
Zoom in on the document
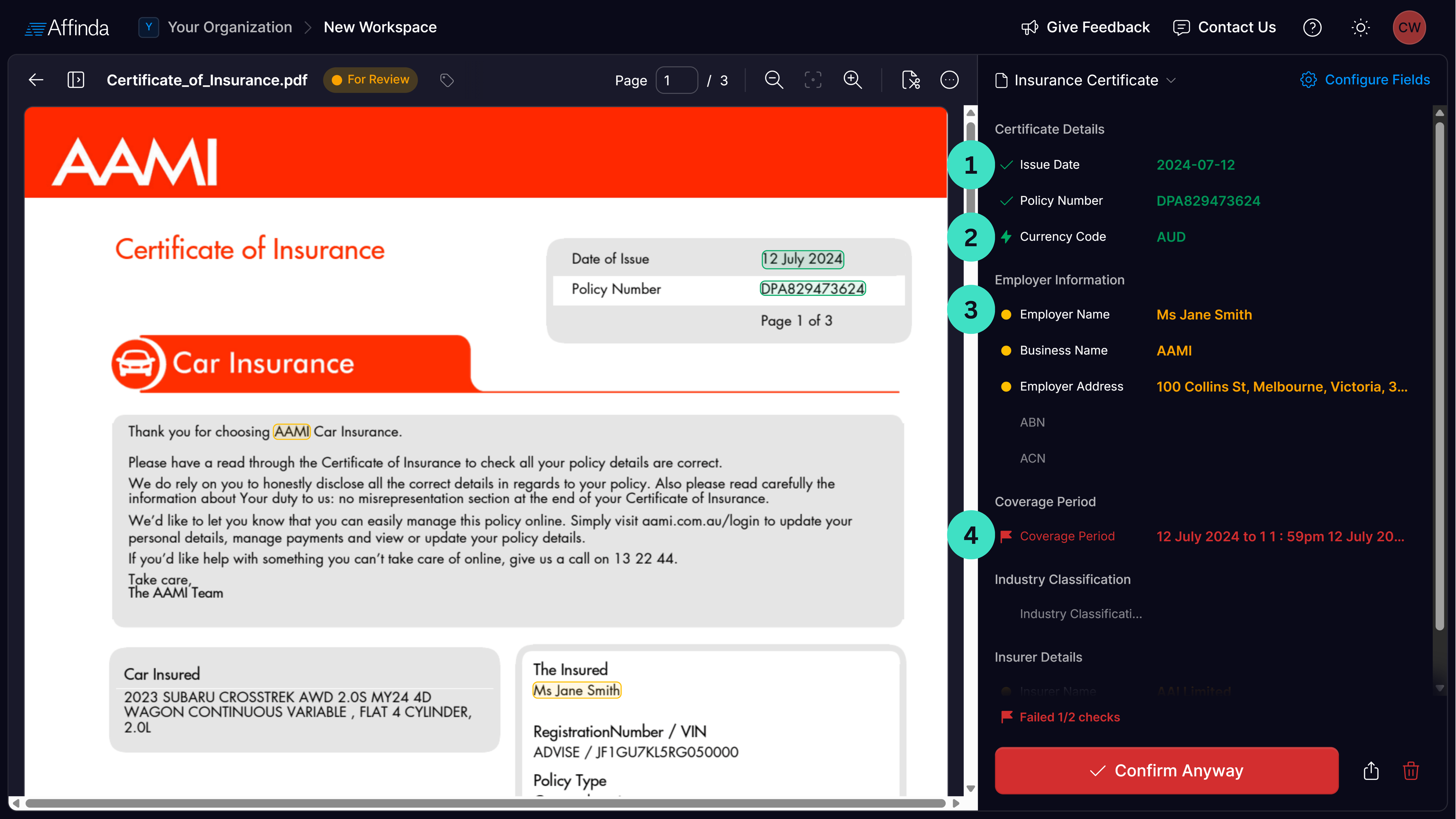853,80
